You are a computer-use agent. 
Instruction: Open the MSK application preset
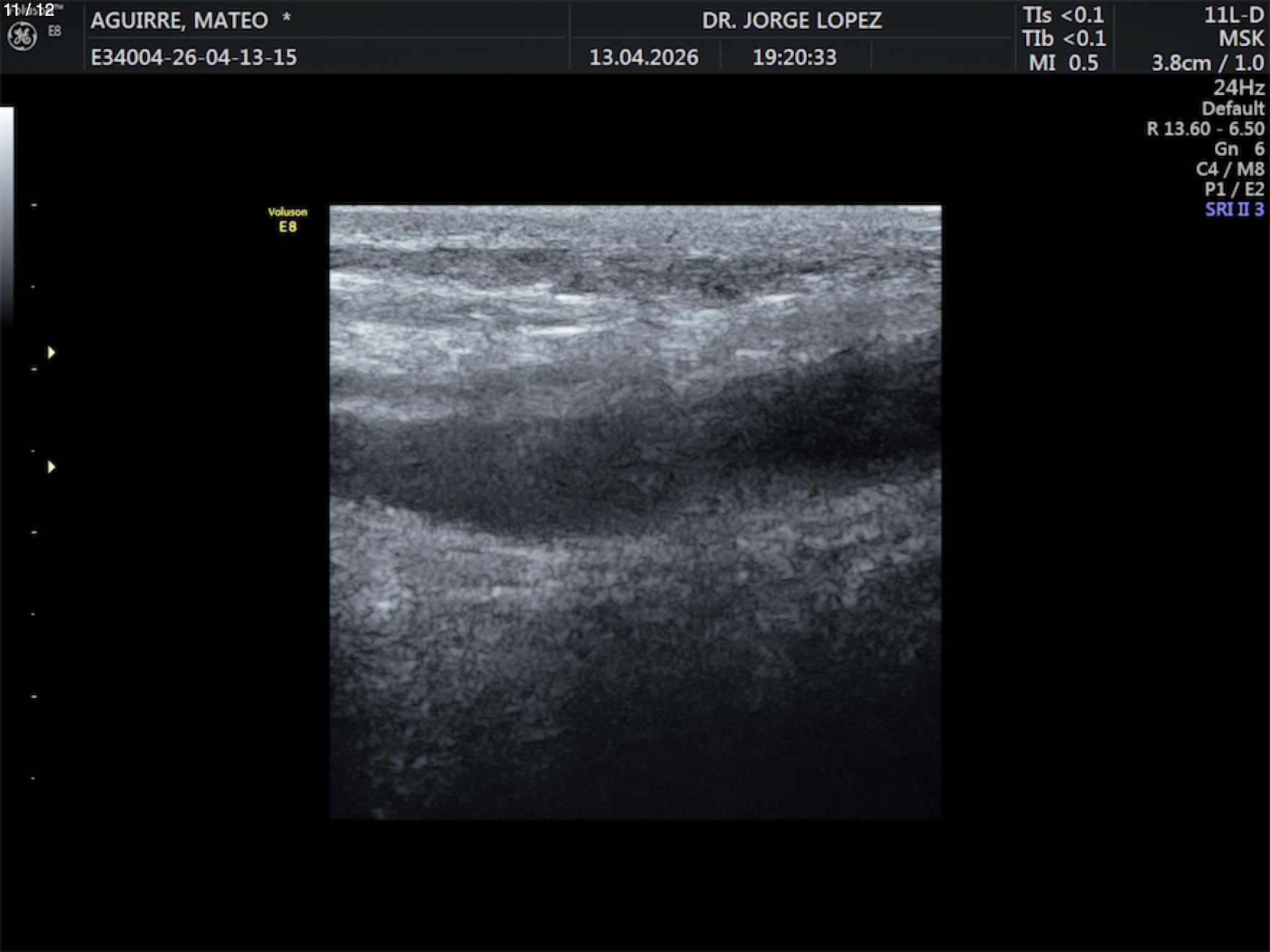pyautogui.click(x=1240, y=39)
